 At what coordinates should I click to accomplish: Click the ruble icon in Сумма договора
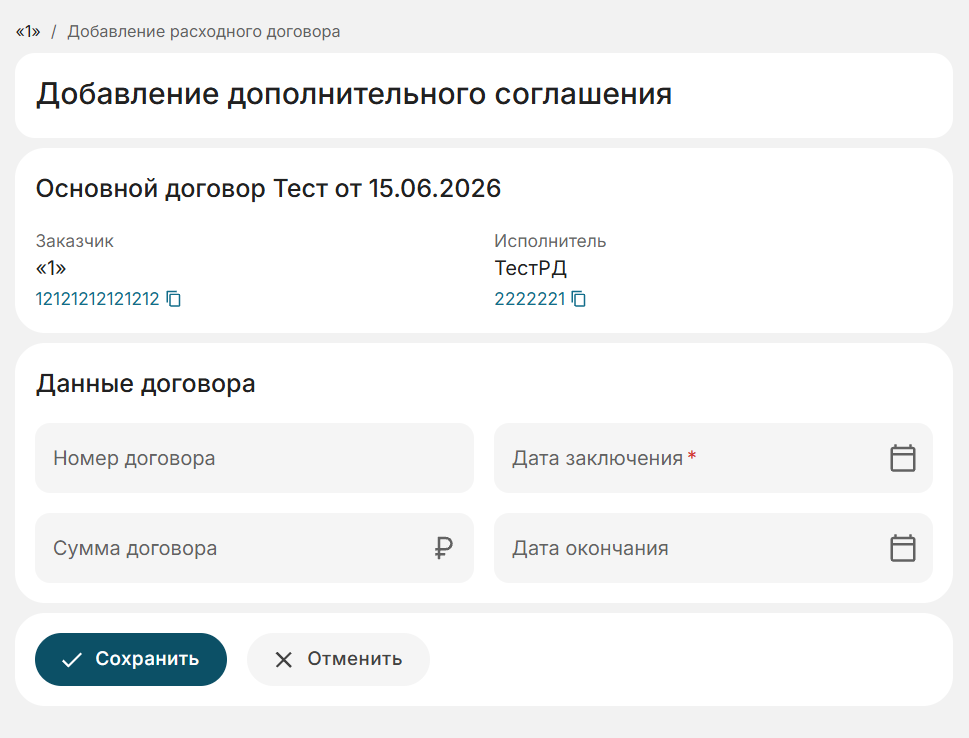pos(443,548)
